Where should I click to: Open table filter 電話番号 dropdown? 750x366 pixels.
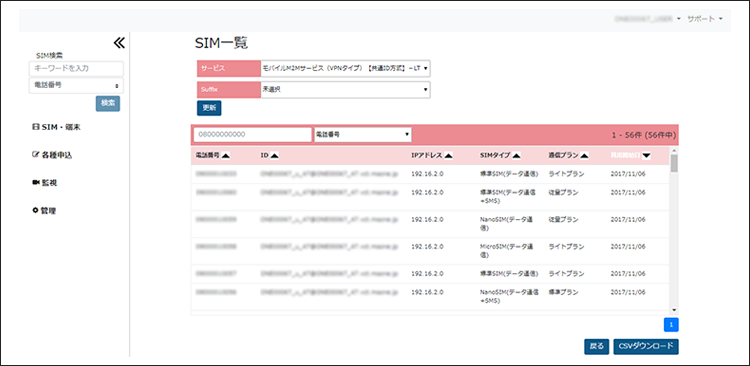(x=363, y=135)
